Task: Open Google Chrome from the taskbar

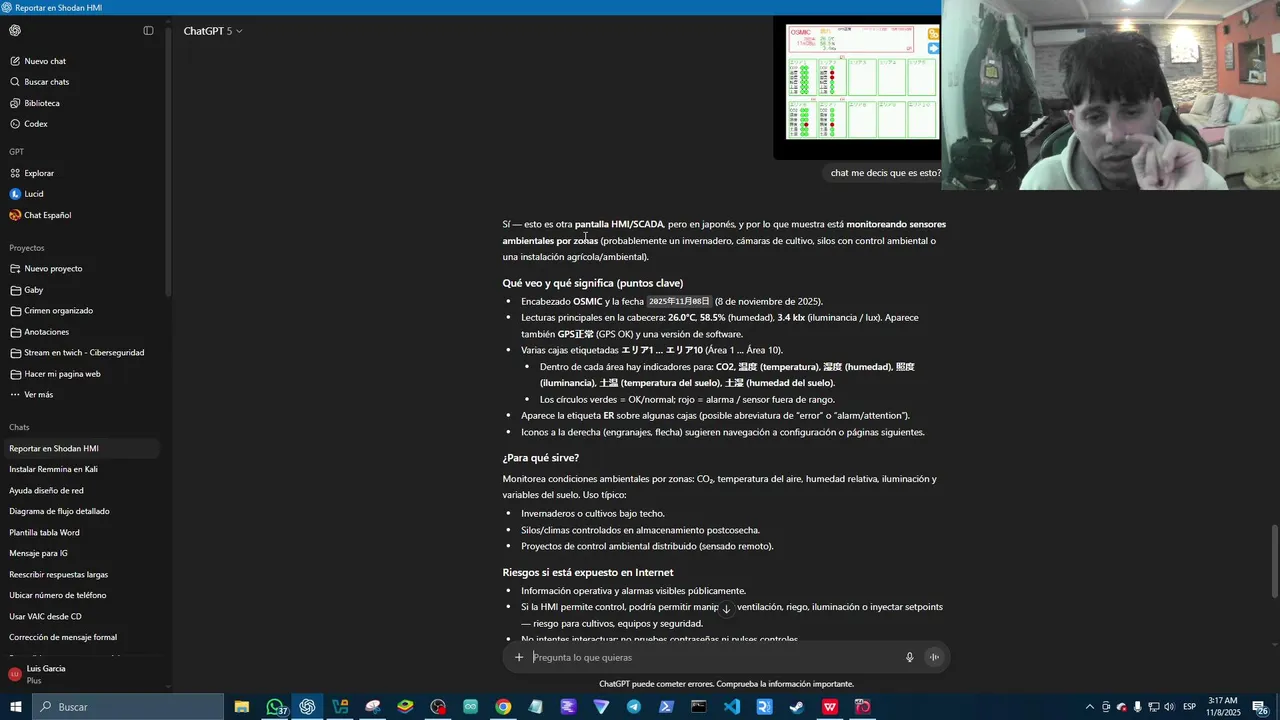Action: click(503, 707)
